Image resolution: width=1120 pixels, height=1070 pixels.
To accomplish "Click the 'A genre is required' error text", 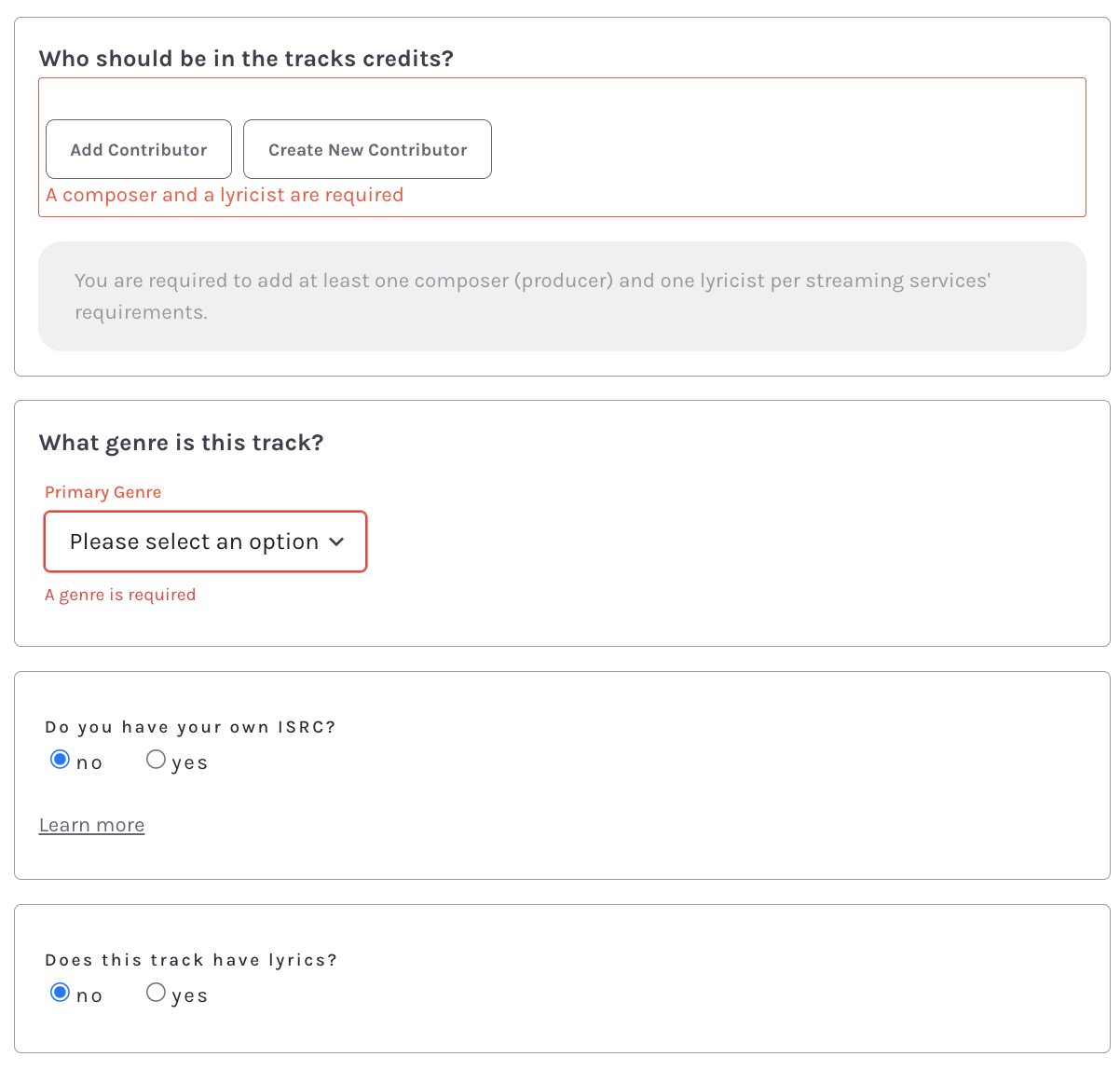I will [120, 595].
